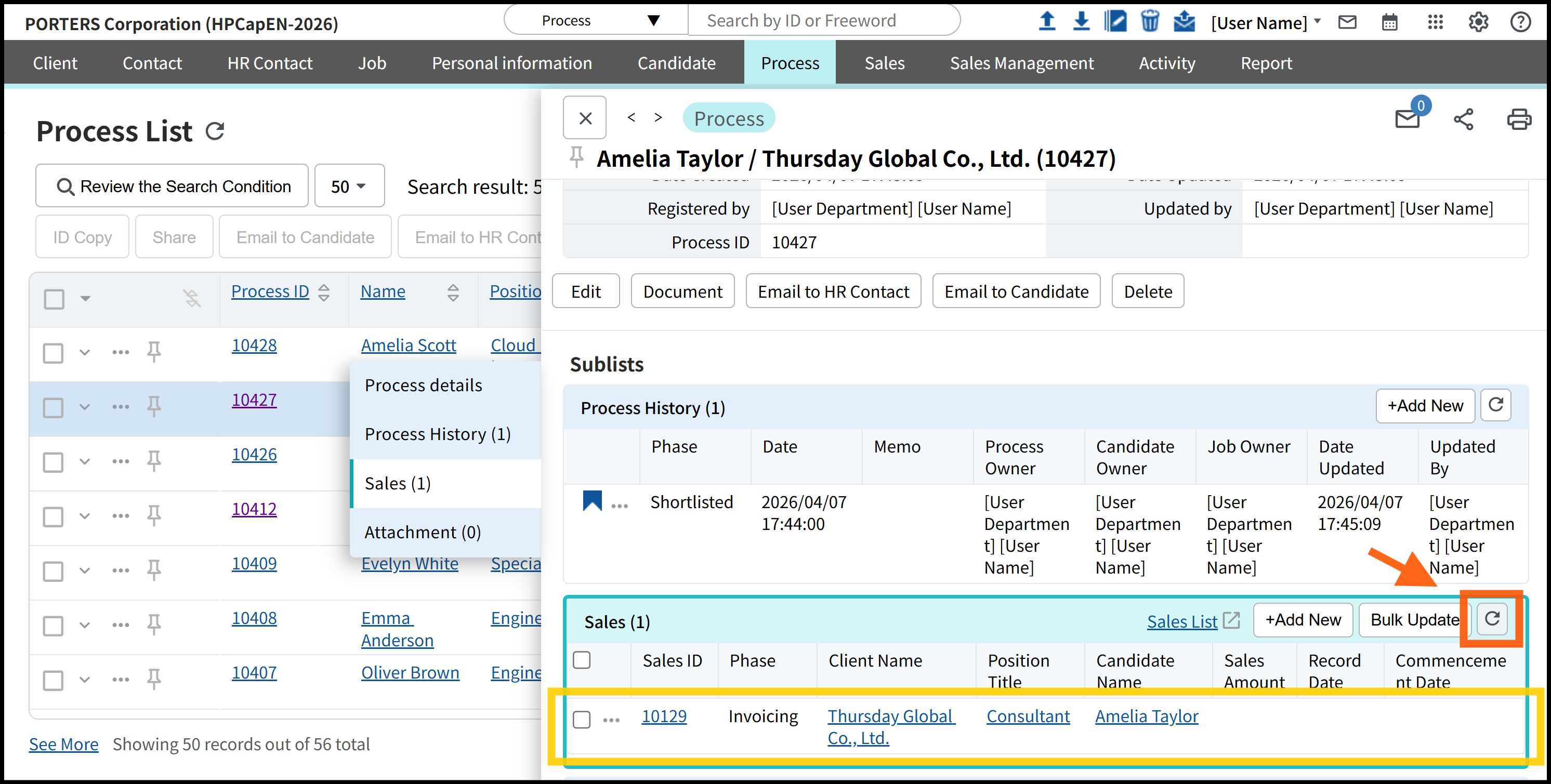Image resolution: width=1551 pixels, height=784 pixels.
Task: Tick checkbox for sales record 10129
Action: pyautogui.click(x=581, y=719)
